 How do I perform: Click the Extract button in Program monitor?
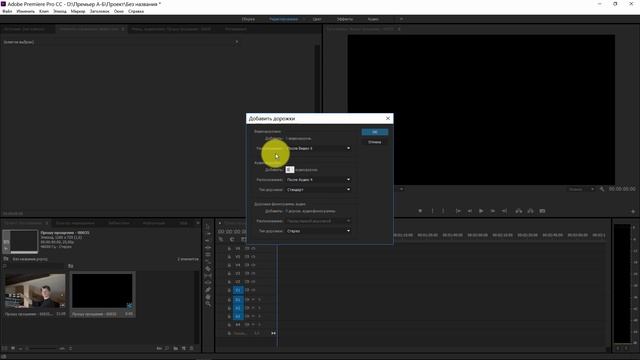point(530,211)
